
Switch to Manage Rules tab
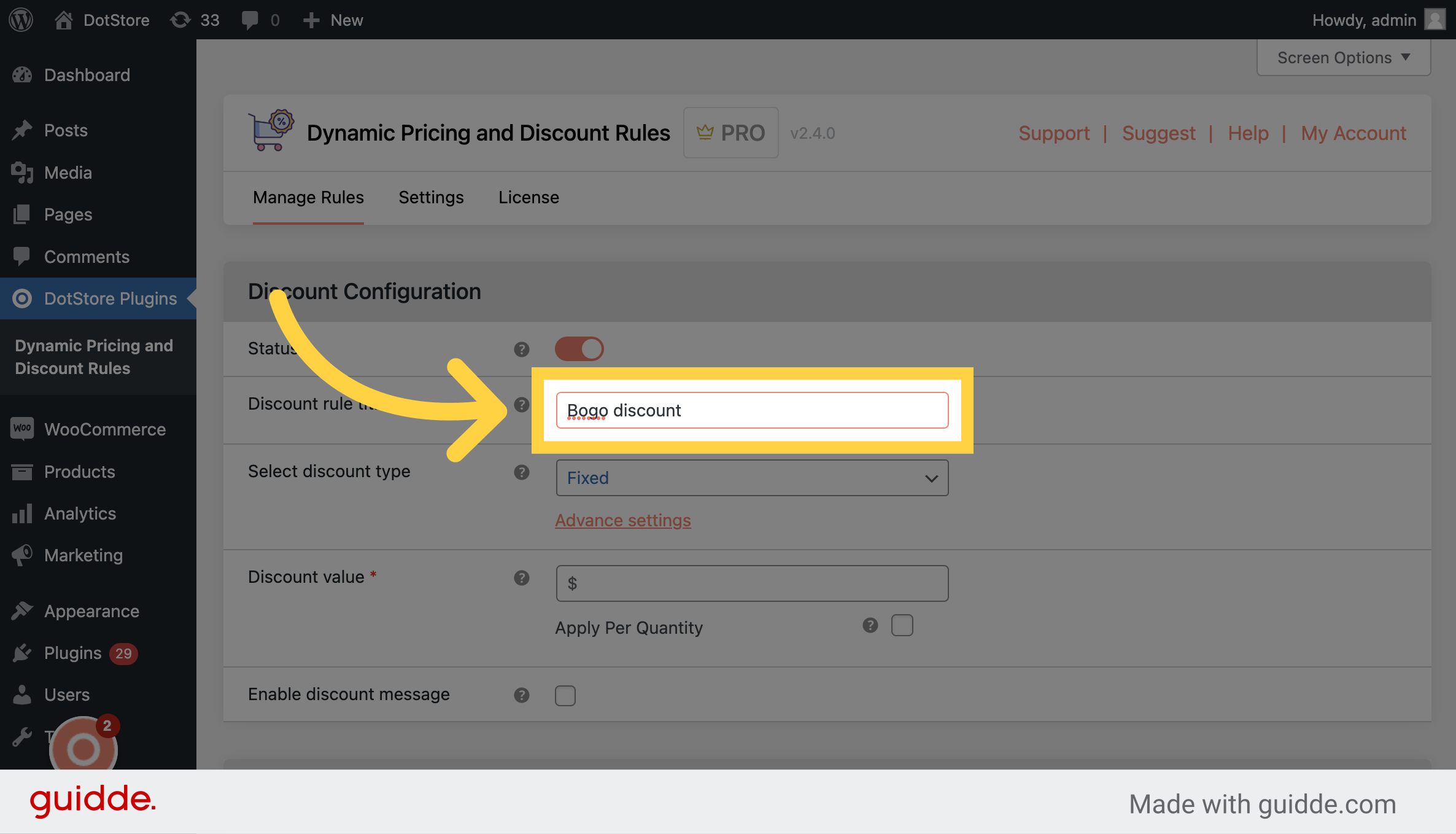(x=308, y=197)
